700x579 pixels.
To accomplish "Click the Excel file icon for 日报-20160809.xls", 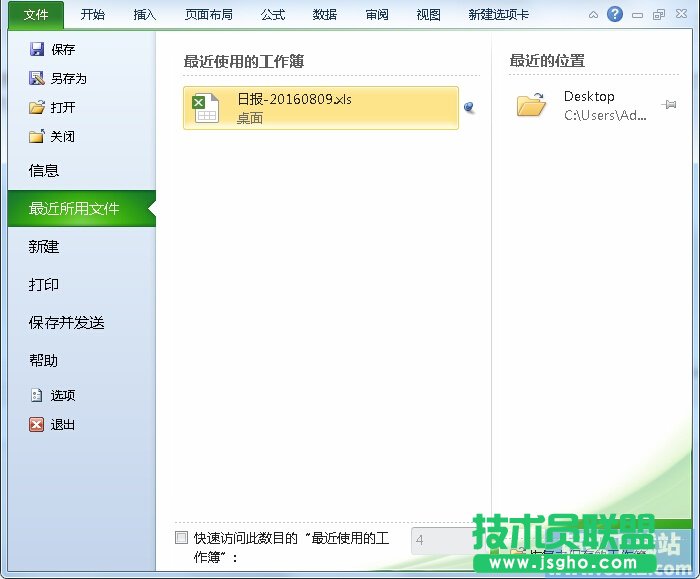I will (206, 108).
